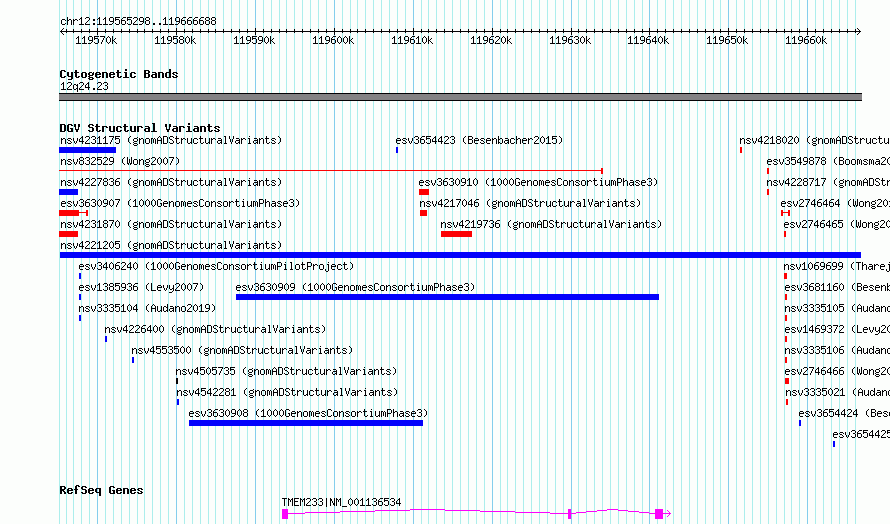Open nsv4227836 gnomAD variant label

(171, 182)
